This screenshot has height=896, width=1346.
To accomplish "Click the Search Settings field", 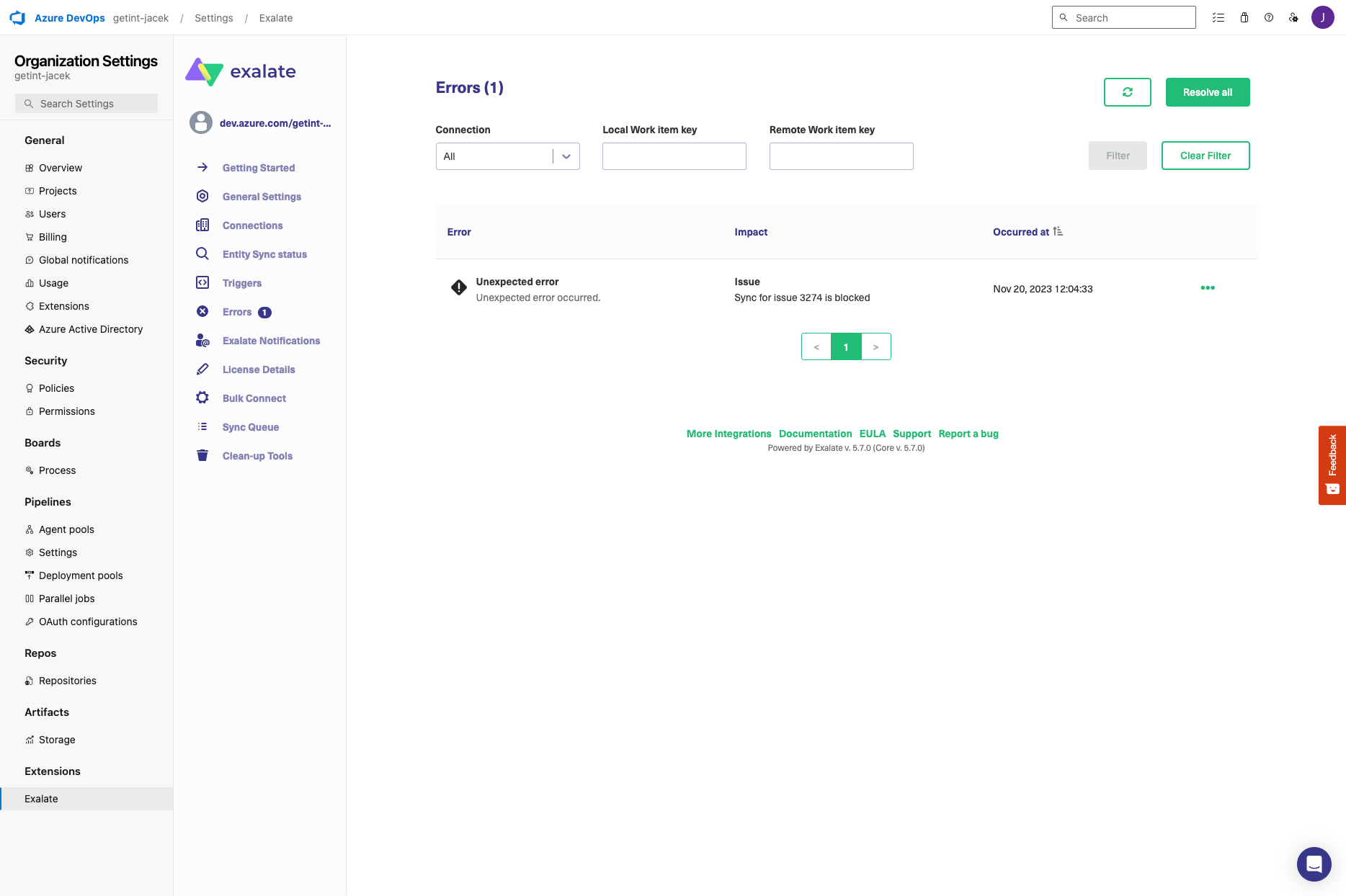I will [86, 104].
